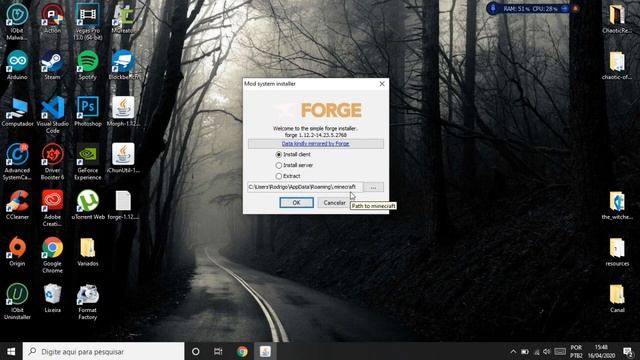Click the OK button in Forge installer
640x360 pixels.
pyautogui.click(x=296, y=202)
